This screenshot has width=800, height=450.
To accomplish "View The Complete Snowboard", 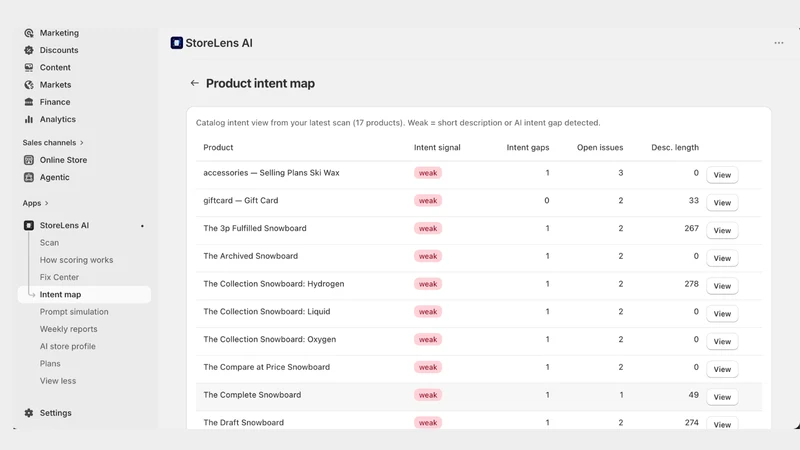I will click(722, 397).
